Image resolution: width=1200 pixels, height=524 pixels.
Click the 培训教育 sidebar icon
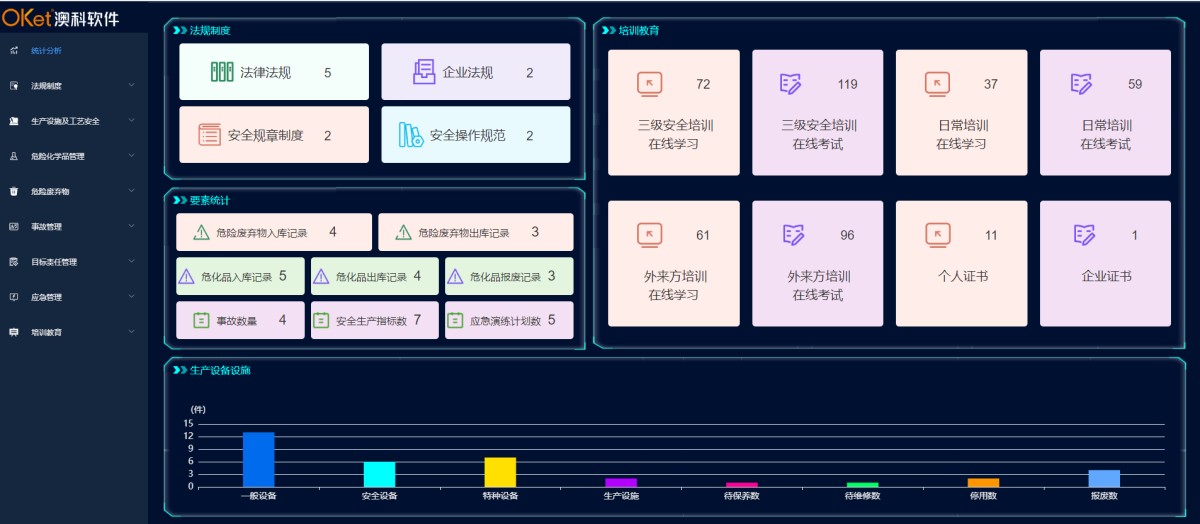point(13,332)
